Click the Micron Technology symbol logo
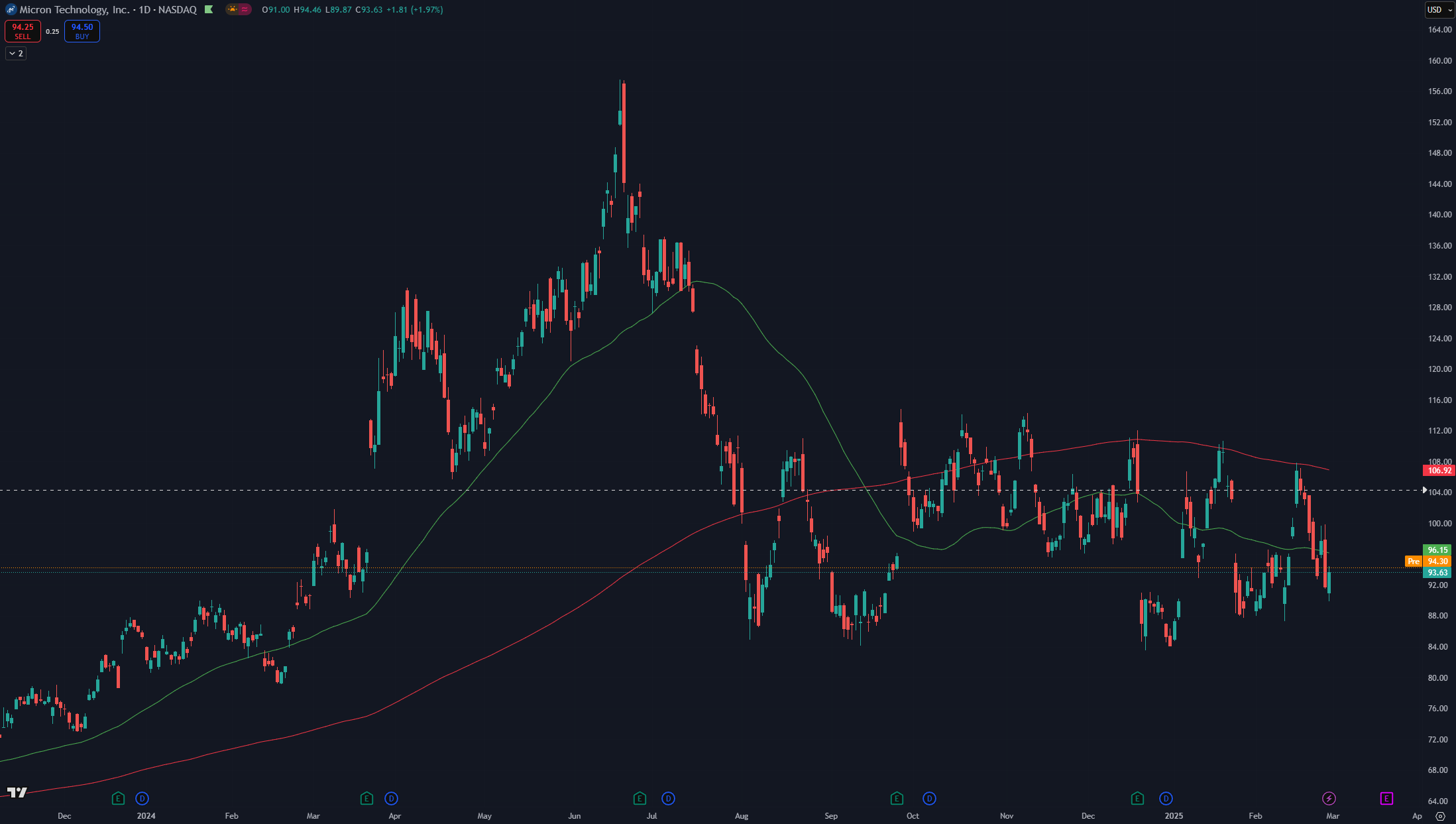The image size is (1456, 824). point(11,9)
